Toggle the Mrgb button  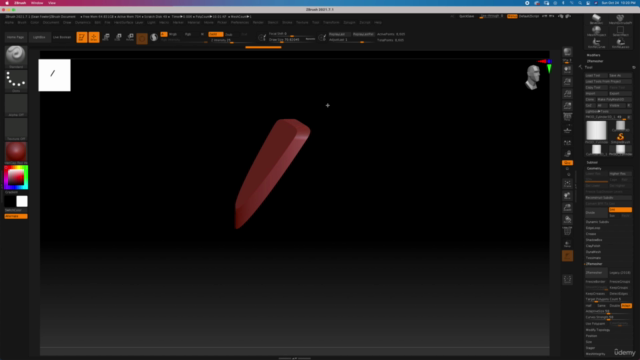tap(173, 34)
